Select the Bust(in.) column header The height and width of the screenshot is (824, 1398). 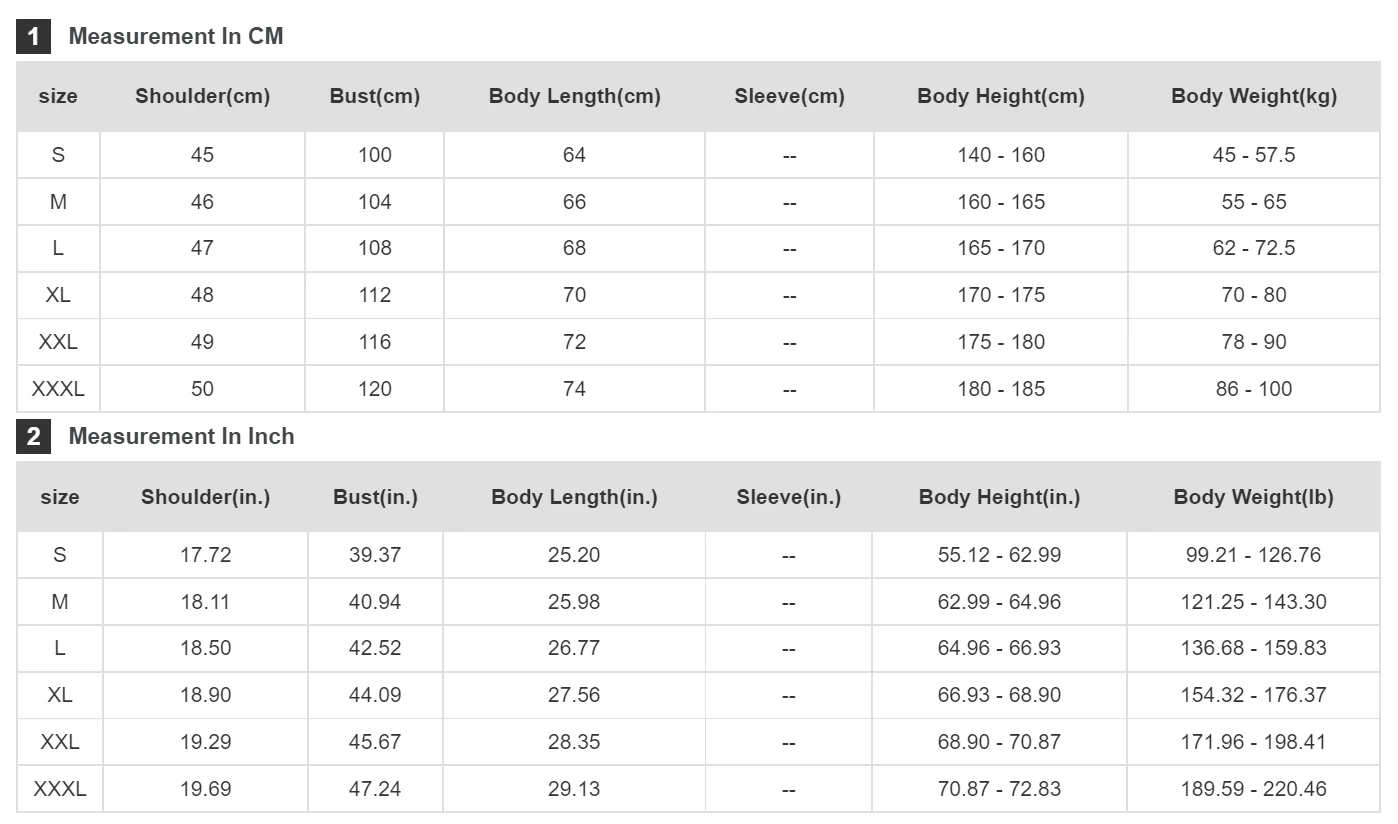coord(375,497)
